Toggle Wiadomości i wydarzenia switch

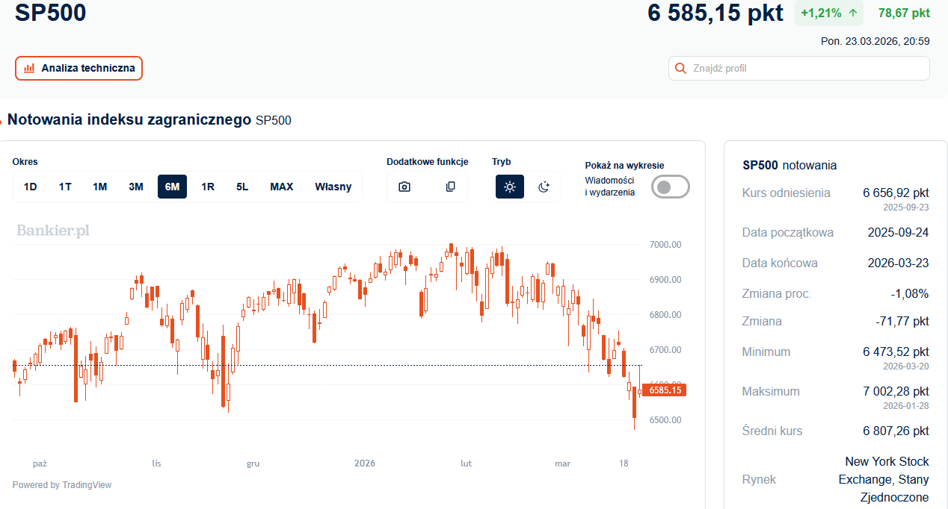[x=670, y=187]
